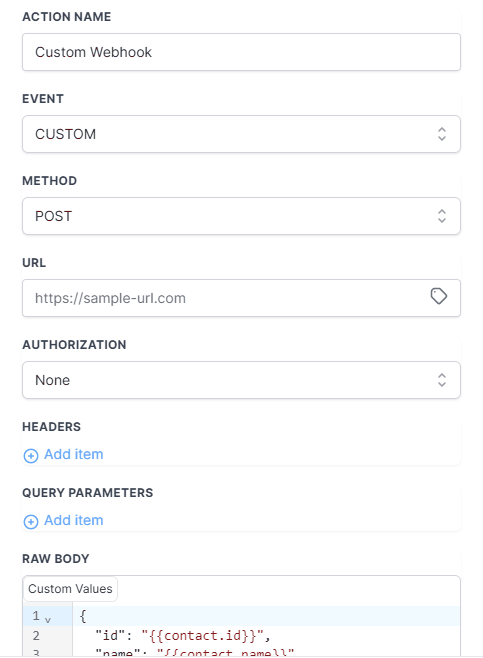Image resolution: width=483 pixels, height=658 pixels.
Task: Open the POST method dropdown
Action: click(x=241, y=216)
